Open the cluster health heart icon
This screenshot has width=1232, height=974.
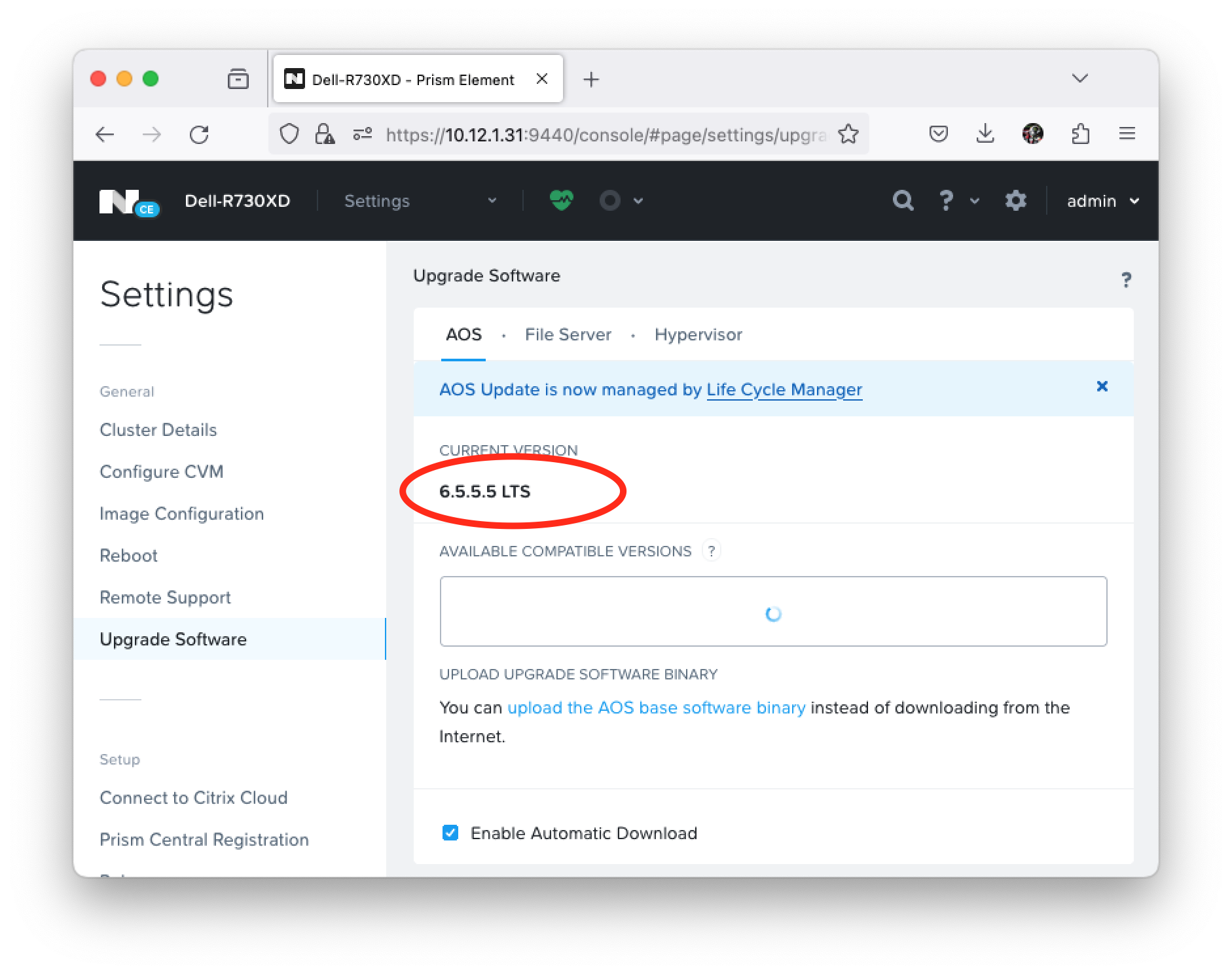point(561,200)
